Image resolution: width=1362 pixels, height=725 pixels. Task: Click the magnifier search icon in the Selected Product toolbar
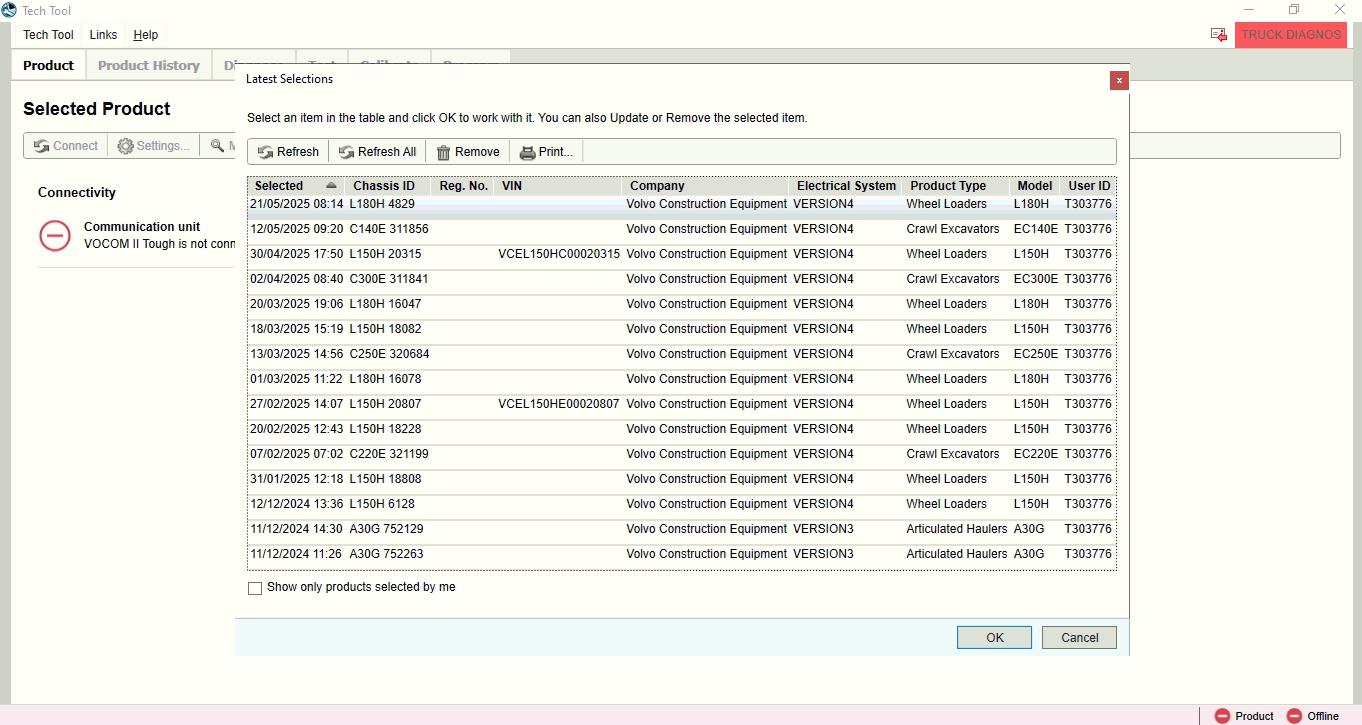point(217,146)
